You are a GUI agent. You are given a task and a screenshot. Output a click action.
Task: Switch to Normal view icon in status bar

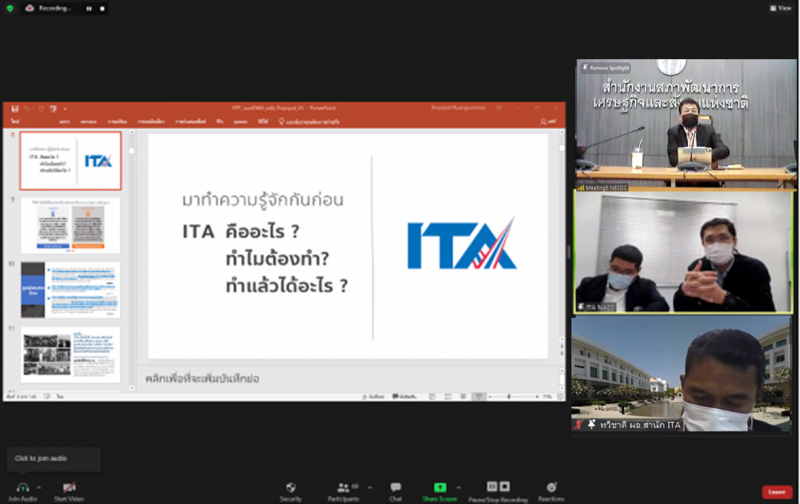[x=432, y=396]
